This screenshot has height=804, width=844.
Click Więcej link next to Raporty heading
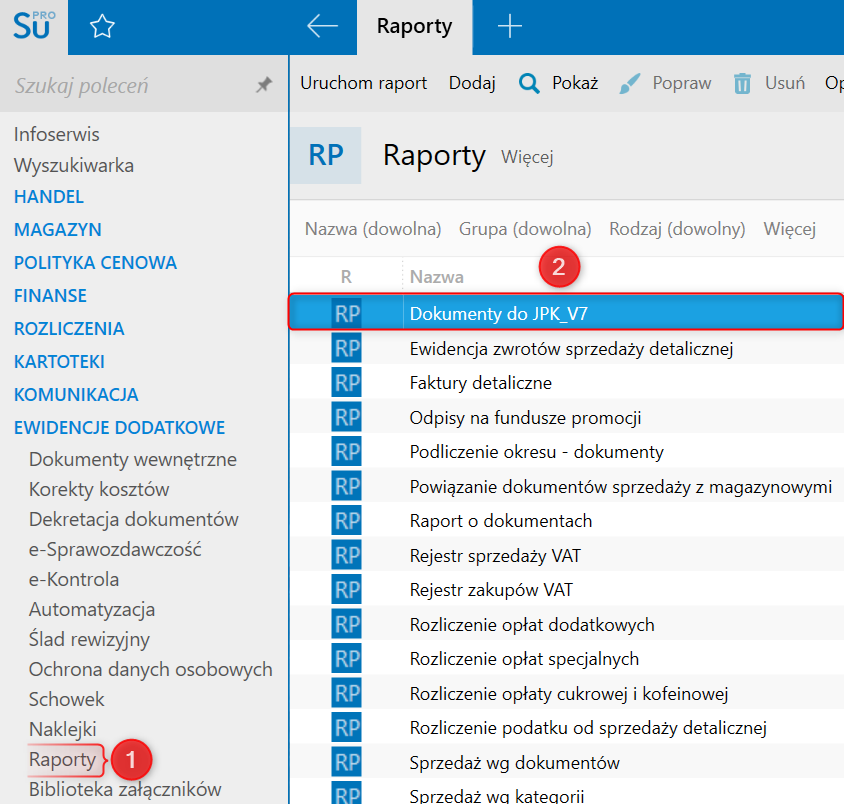[x=527, y=157]
